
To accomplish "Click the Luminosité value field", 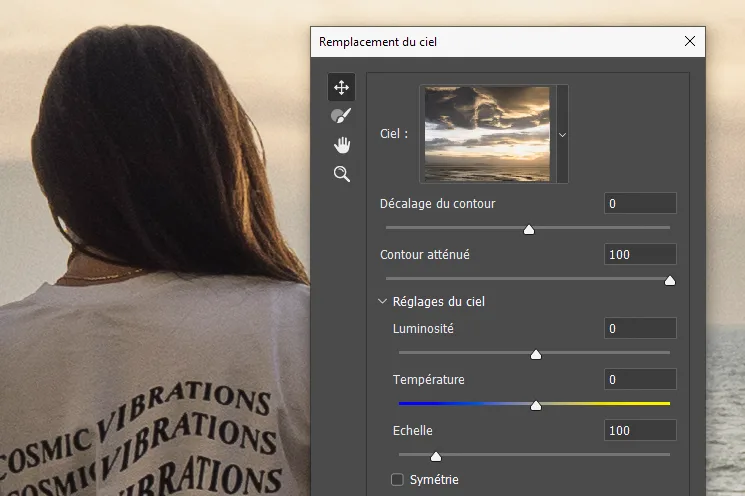I will [x=640, y=329].
